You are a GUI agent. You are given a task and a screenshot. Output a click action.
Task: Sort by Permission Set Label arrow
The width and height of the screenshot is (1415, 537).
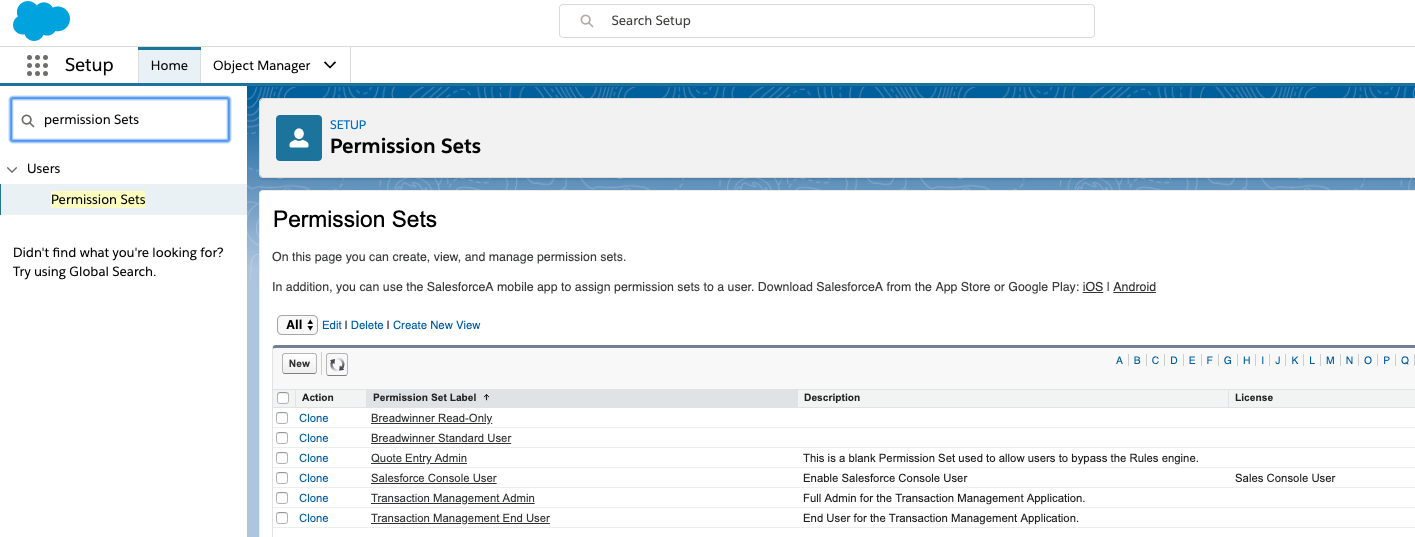pyautogui.click(x=487, y=397)
